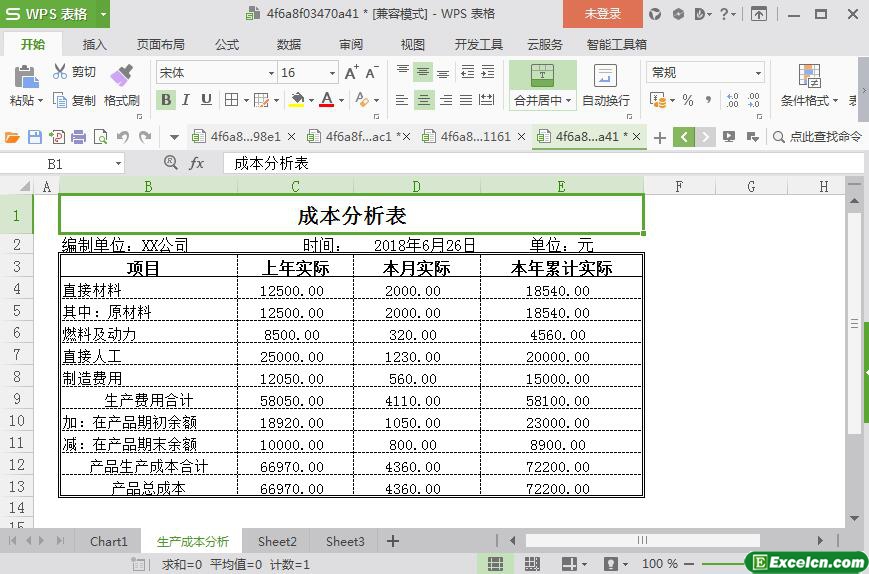This screenshot has height=574, width=869.
Task: Toggle left text alignment
Action: tap(402, 100)
